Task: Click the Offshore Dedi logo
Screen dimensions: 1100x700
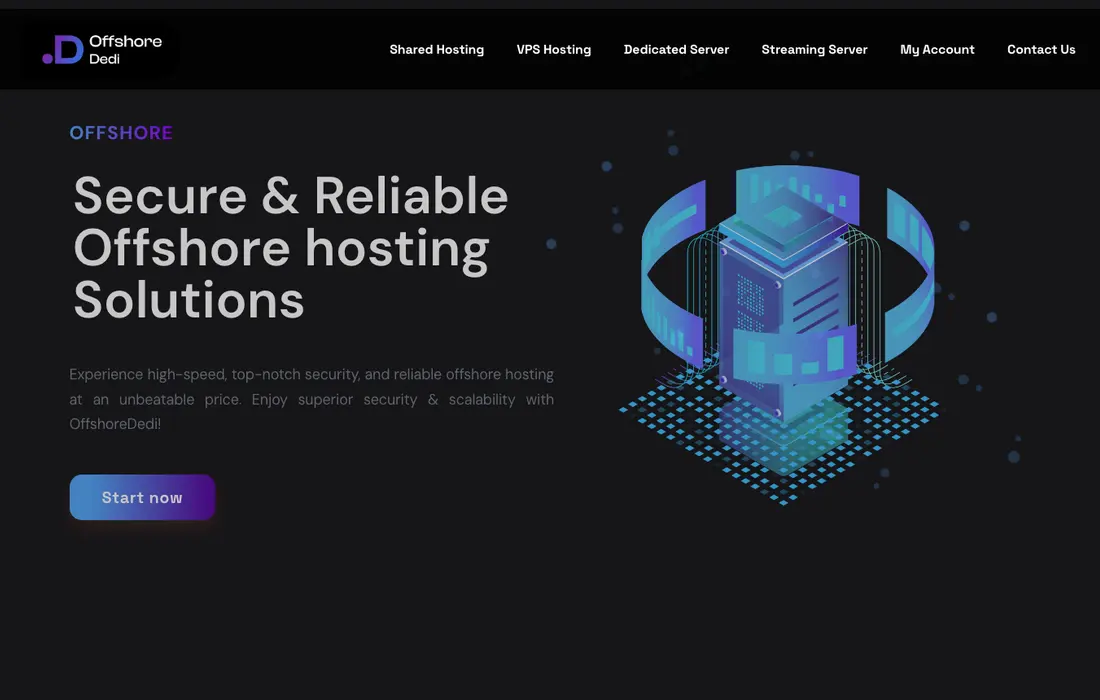Action: point(102,50)
